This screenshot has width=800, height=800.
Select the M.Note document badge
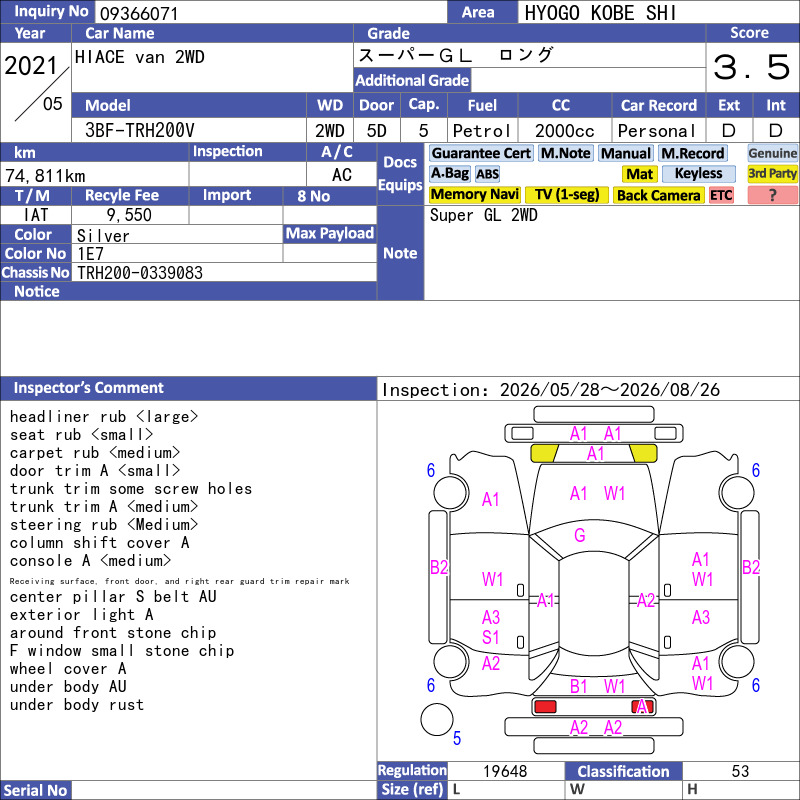[565, 153]
